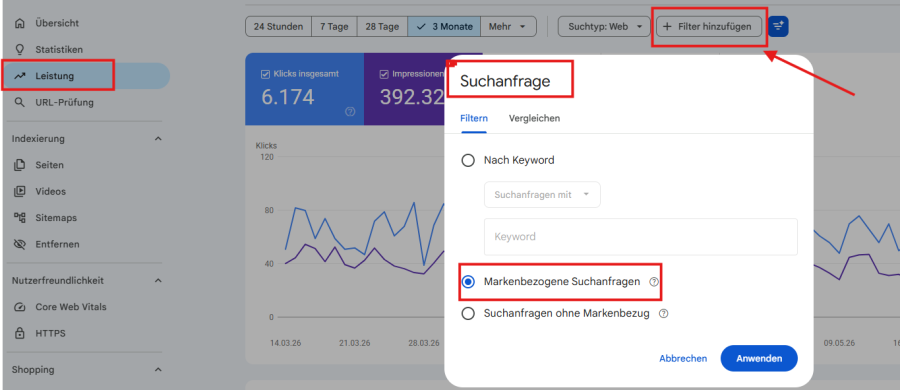Switch to the Filtern tab
Image resolution: width=900 pixels, height=390 pixels.
point(474,119)
